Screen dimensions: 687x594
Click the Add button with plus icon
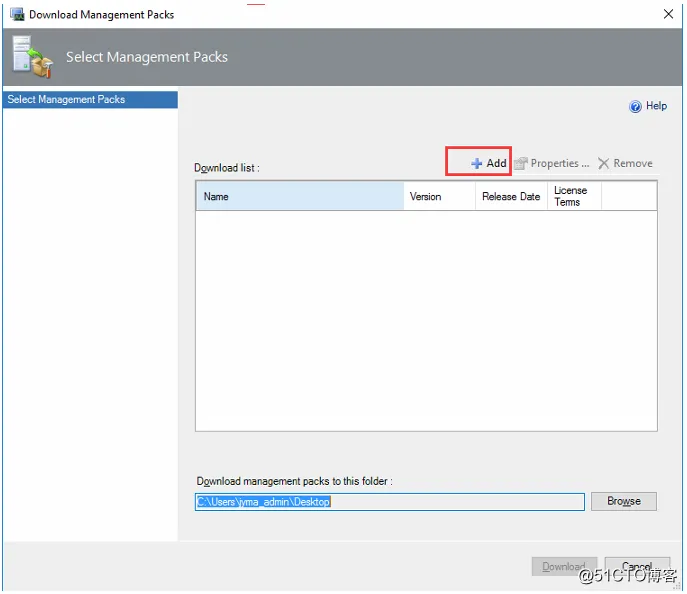coord(489,163)
